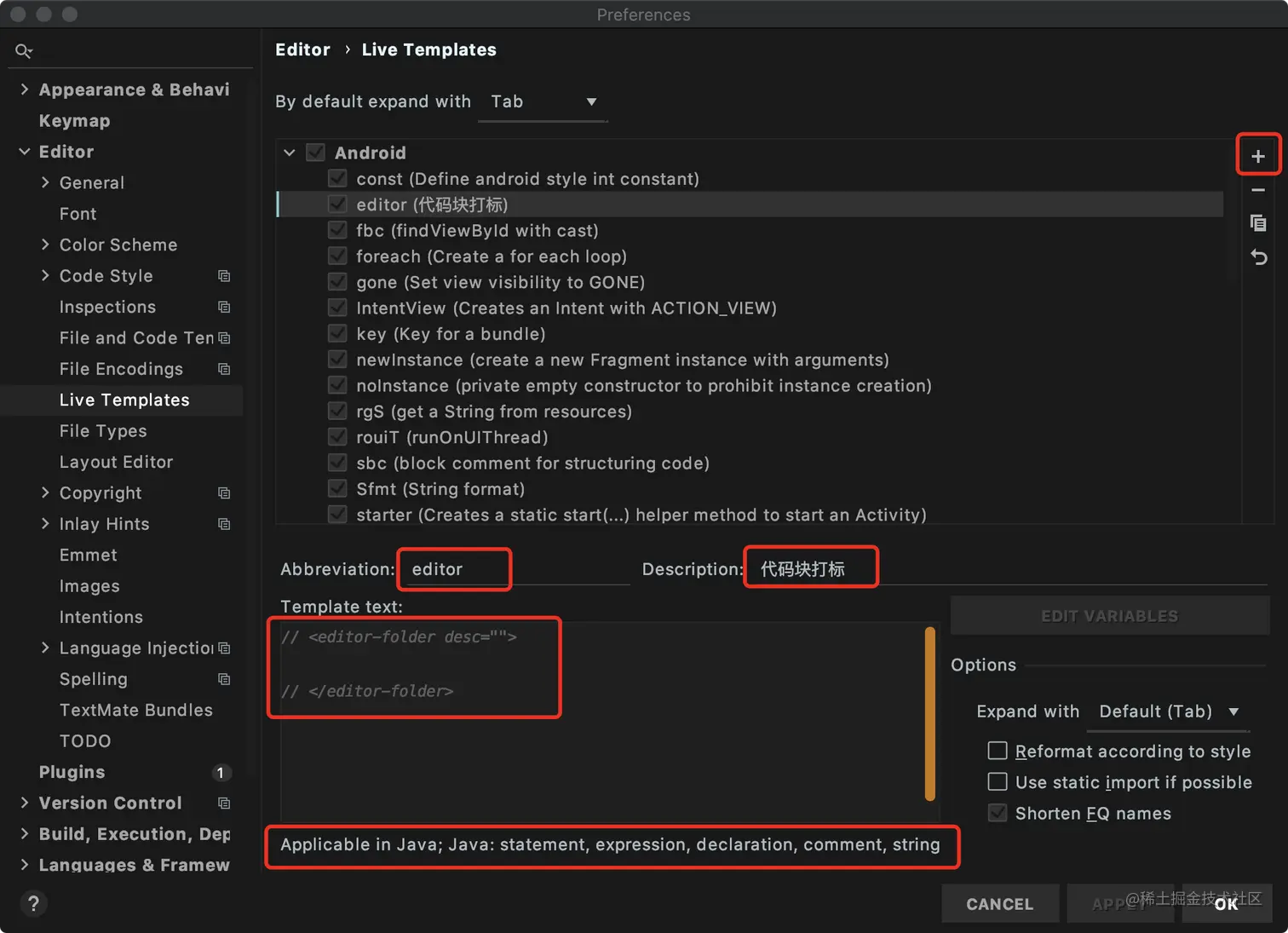Click the search magnifier icon in sidebar
1288x933 pixels.
[24, 51]
